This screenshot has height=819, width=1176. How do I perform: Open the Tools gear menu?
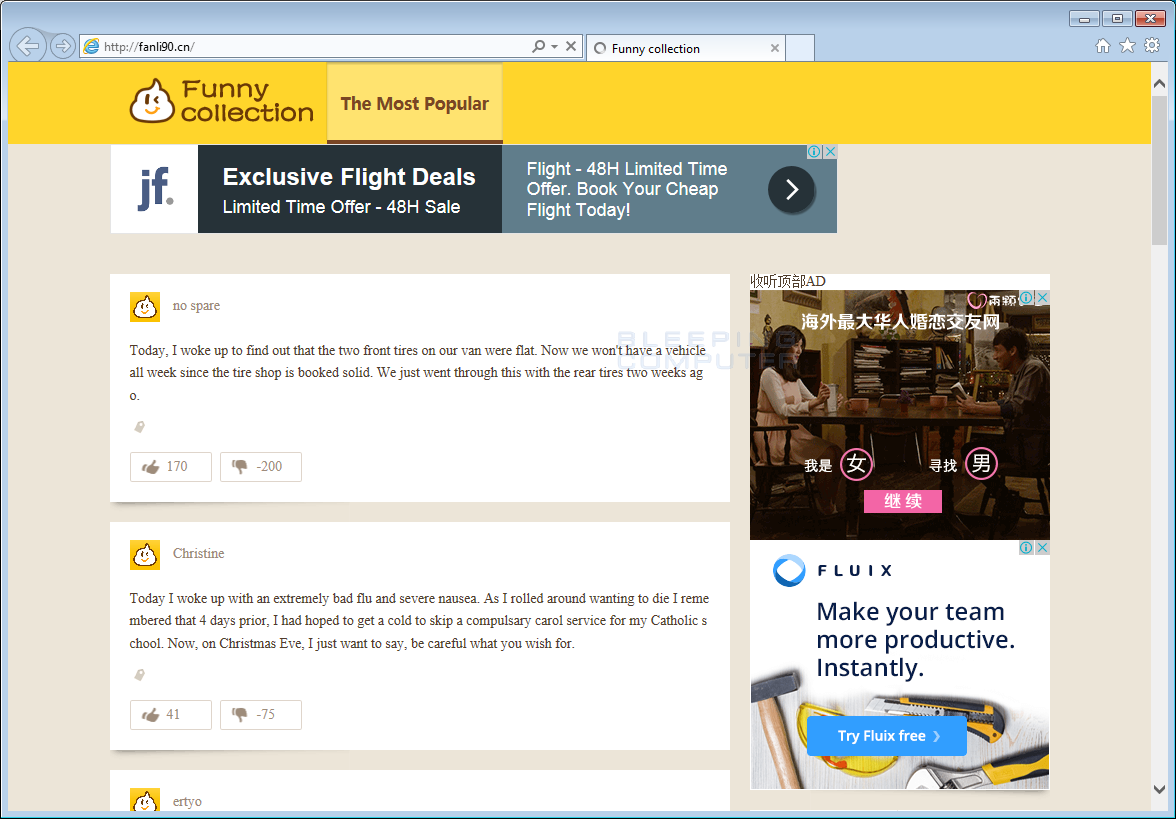1152,46
